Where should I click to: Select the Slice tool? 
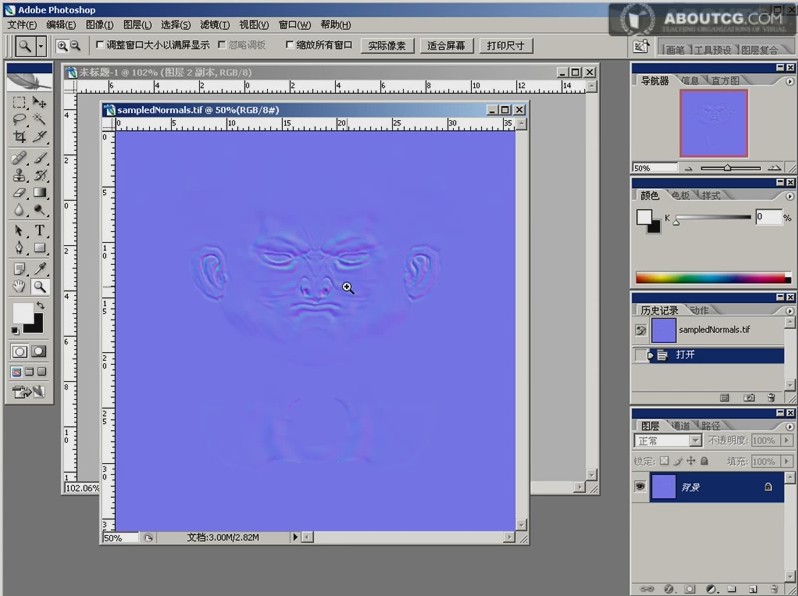pos(40,136)
